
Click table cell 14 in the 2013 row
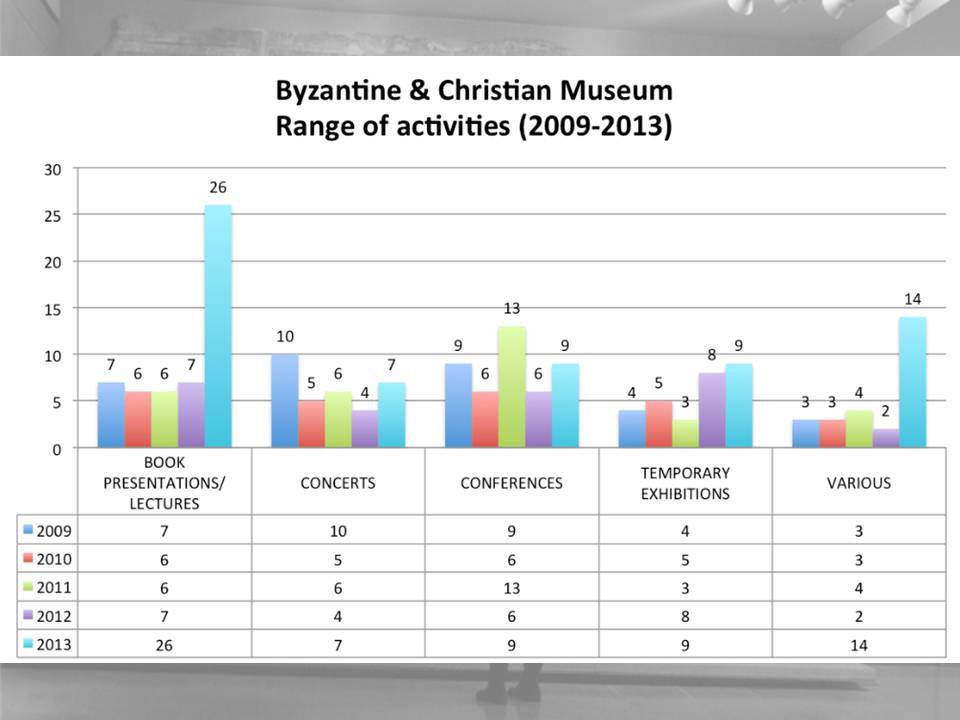coord(858,645)
